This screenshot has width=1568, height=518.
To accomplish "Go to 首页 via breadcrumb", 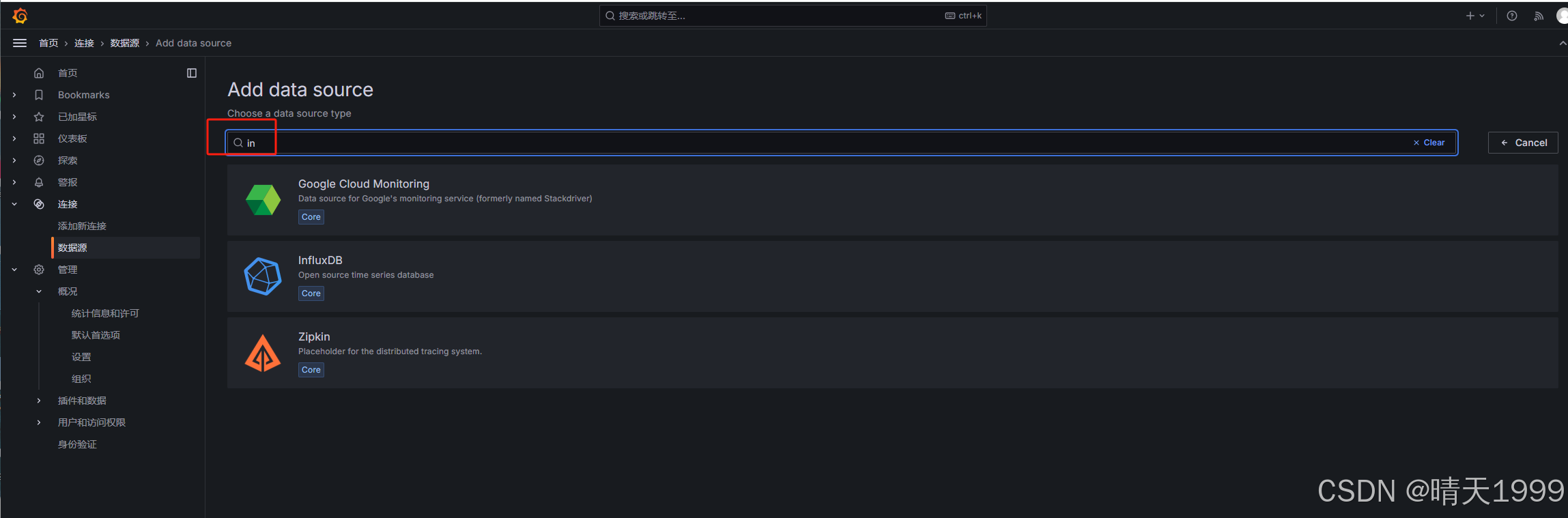I will [48, 43].
